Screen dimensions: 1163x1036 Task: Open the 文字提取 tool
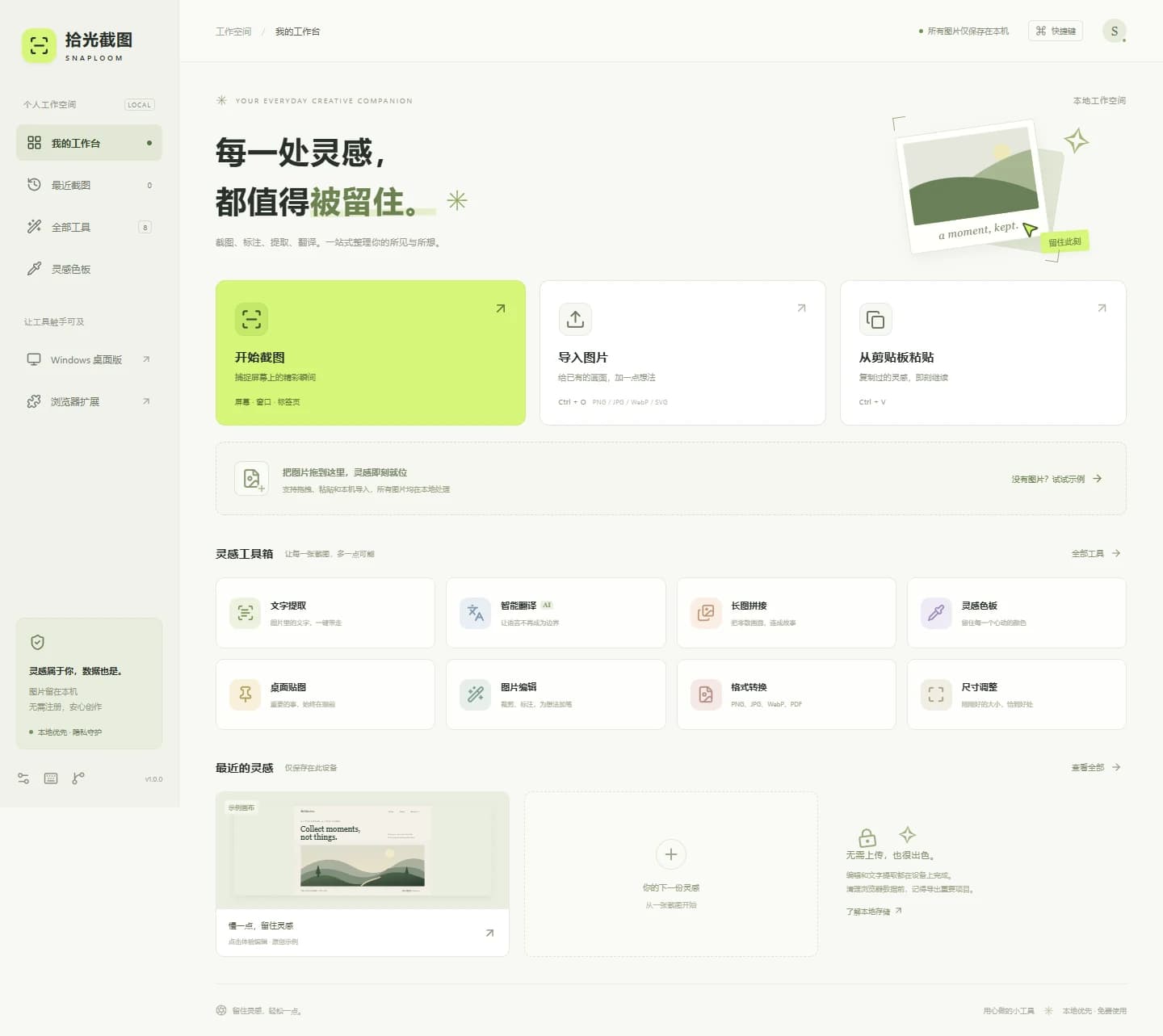click(325, 613)
